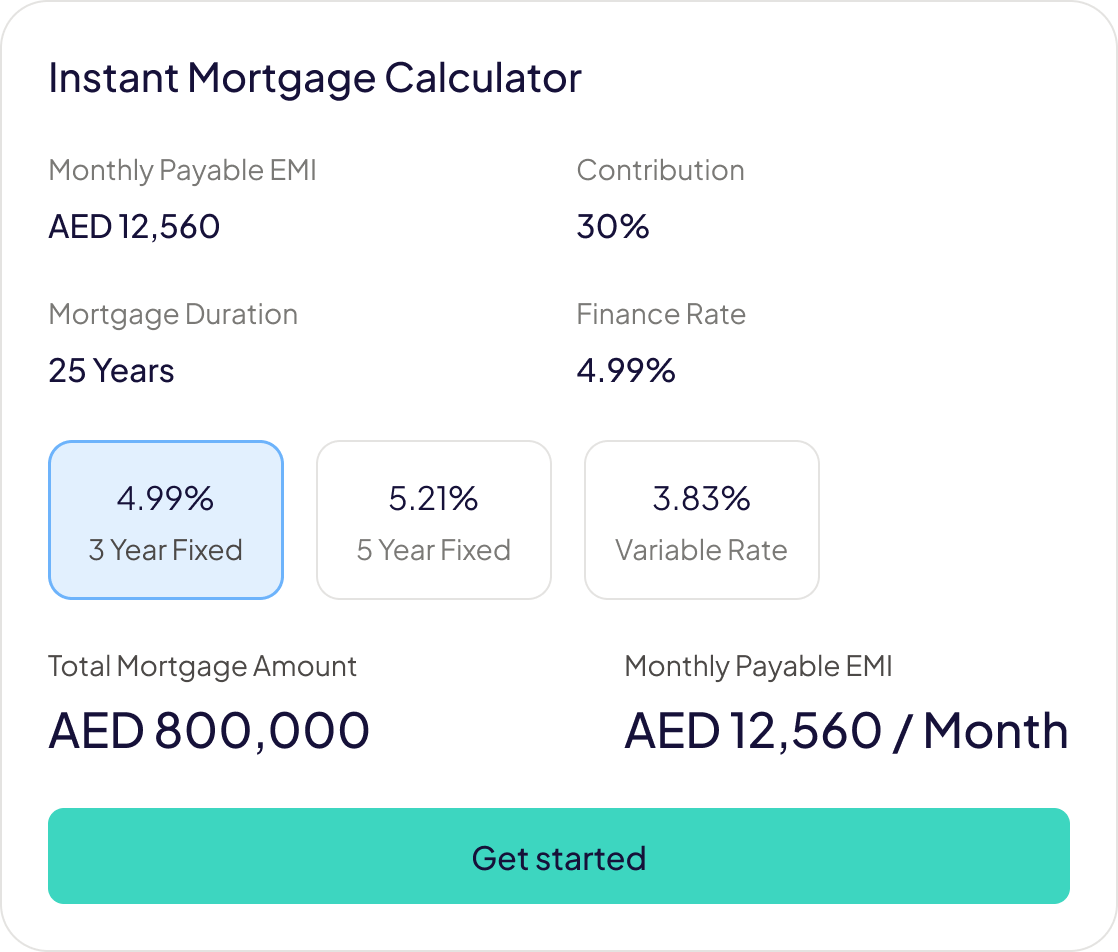Click the 4.99% text in highlighted card
Image resolution: width=1118 pixels, height=952 pixels.
pyautogui.click(x=166, y=498)
